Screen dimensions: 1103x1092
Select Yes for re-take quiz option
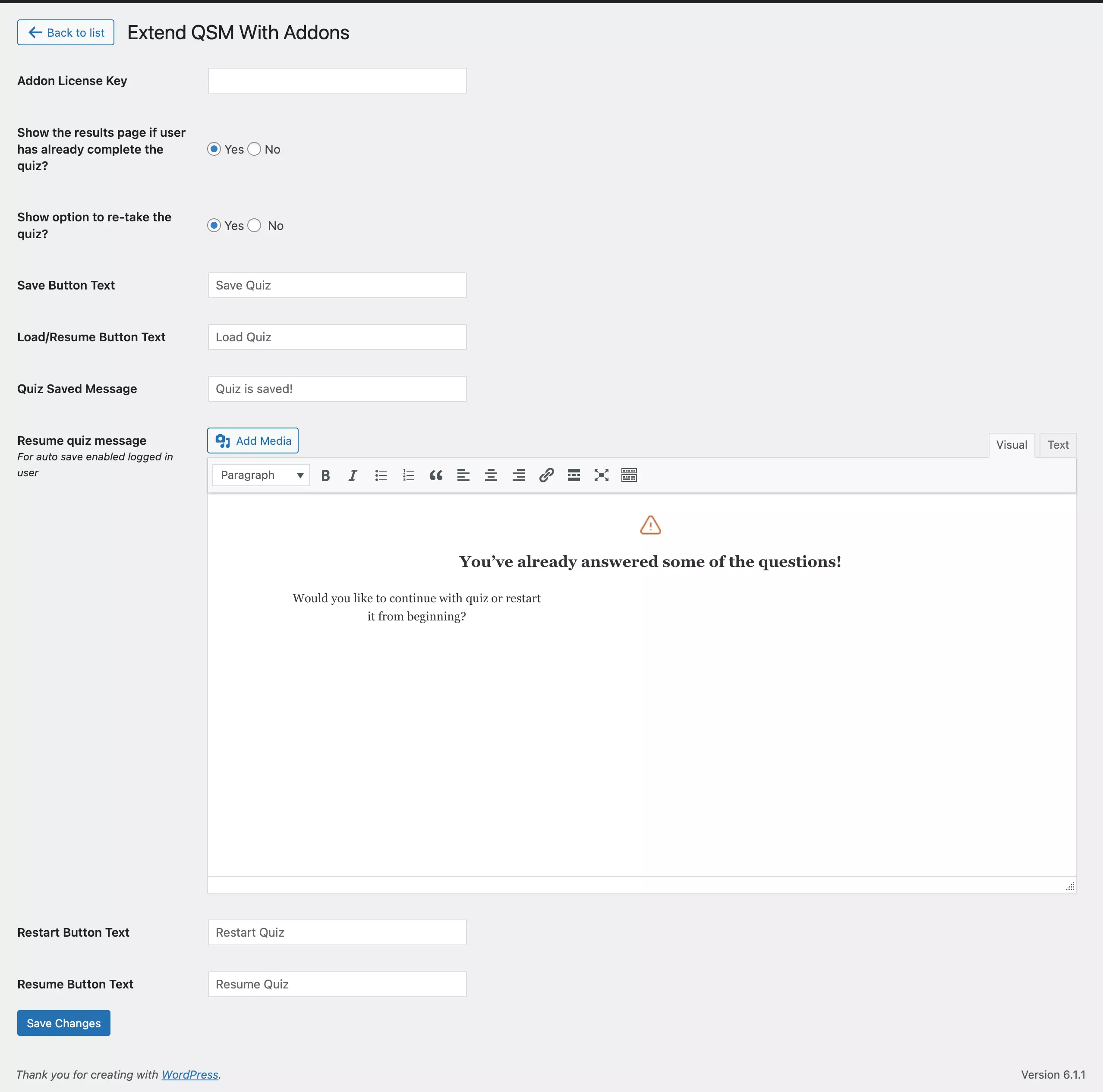(214, 226)
